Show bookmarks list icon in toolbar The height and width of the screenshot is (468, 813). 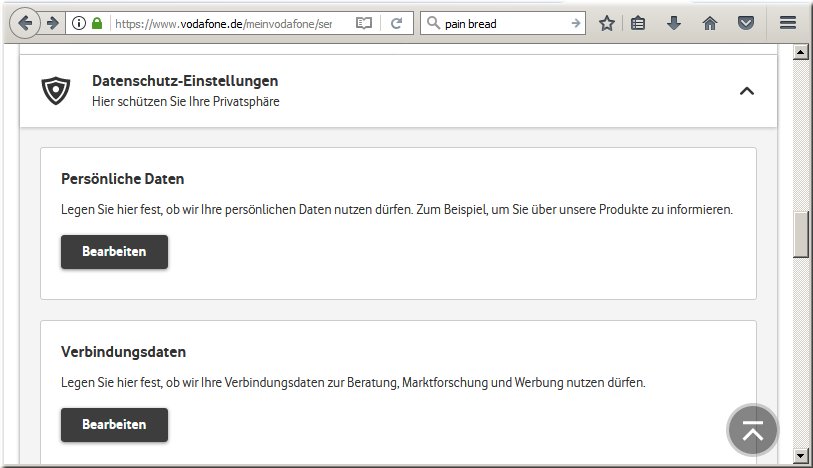638,23
